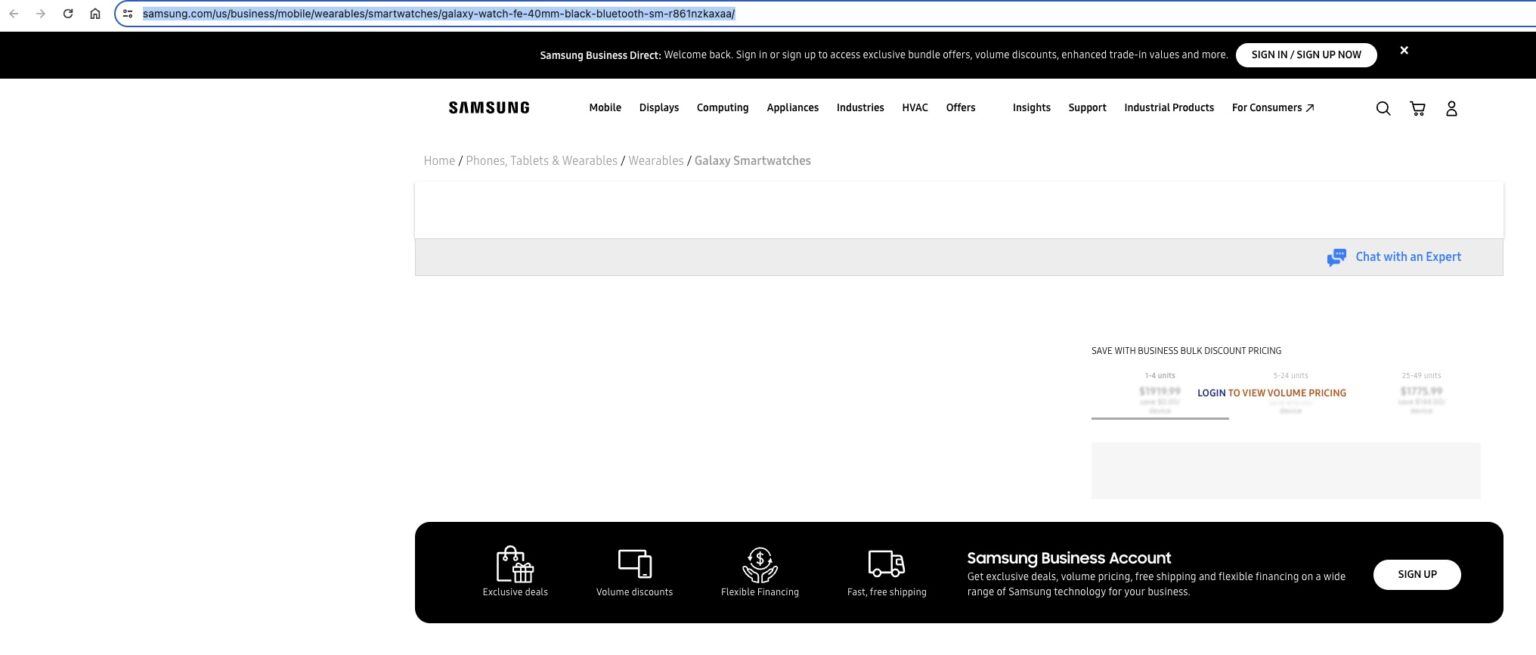Click the Fast, free shipping truck icon
The height and width of the screenshot is (655, 1536).
[x=885, y=562]
